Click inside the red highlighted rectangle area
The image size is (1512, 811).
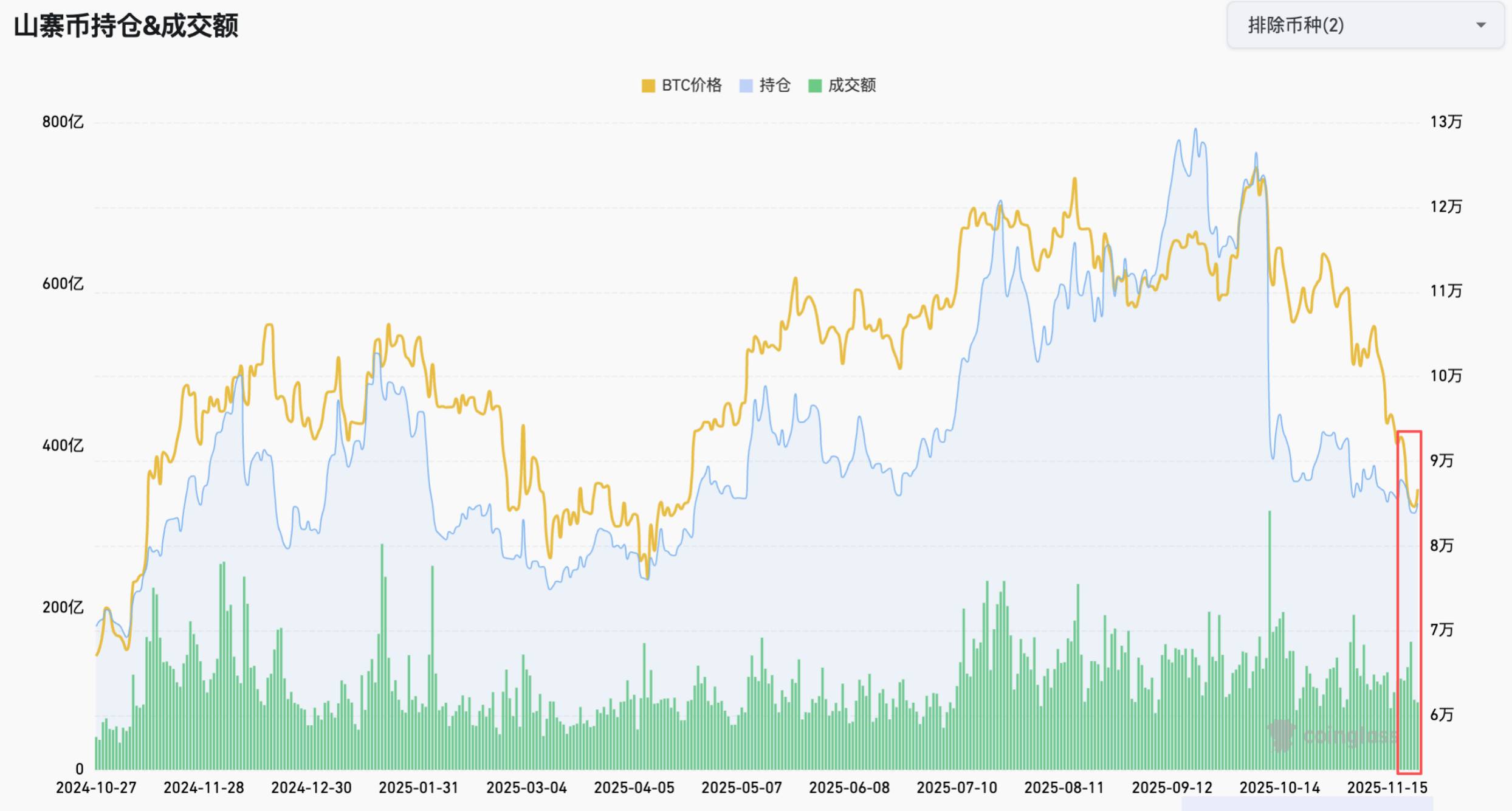[1409, 602]
